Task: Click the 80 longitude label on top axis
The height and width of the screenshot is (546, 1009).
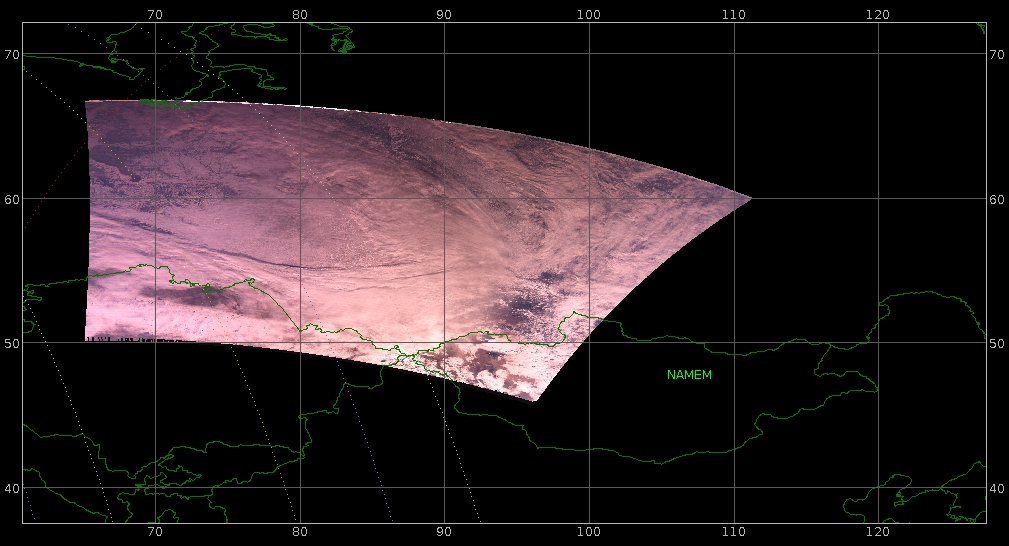Action: click(299, 15)
